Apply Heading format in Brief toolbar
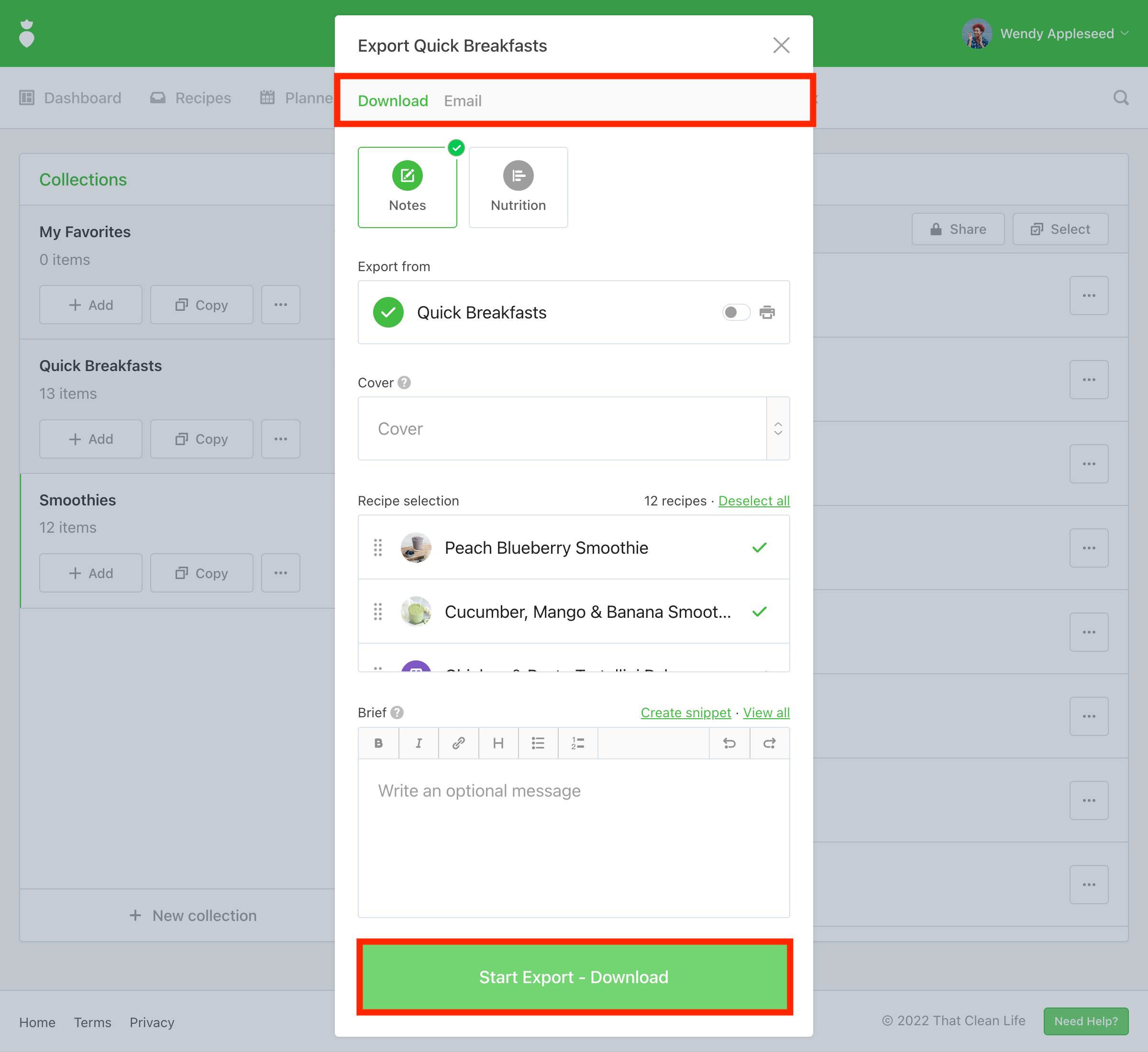This screenshot has height=1052, width=1148. [x=498, y=743]
